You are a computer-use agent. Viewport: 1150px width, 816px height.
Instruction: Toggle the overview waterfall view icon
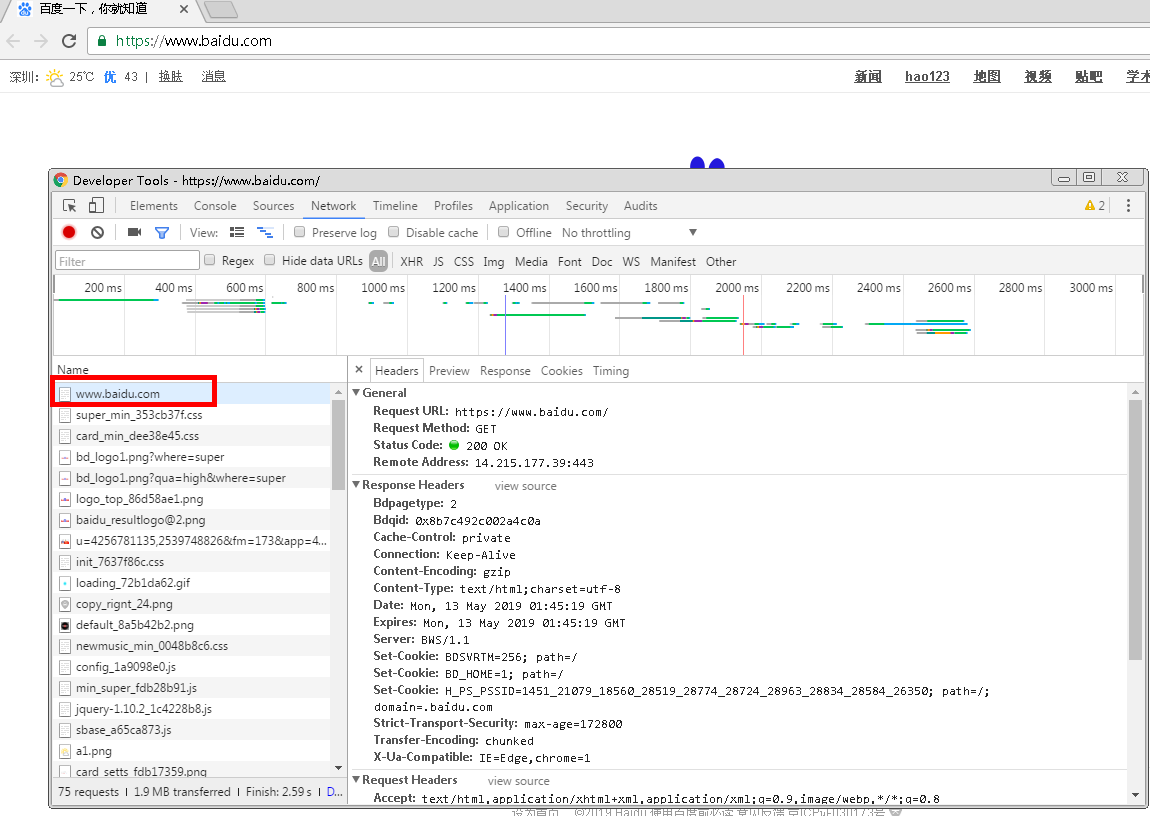coord(265,232)
